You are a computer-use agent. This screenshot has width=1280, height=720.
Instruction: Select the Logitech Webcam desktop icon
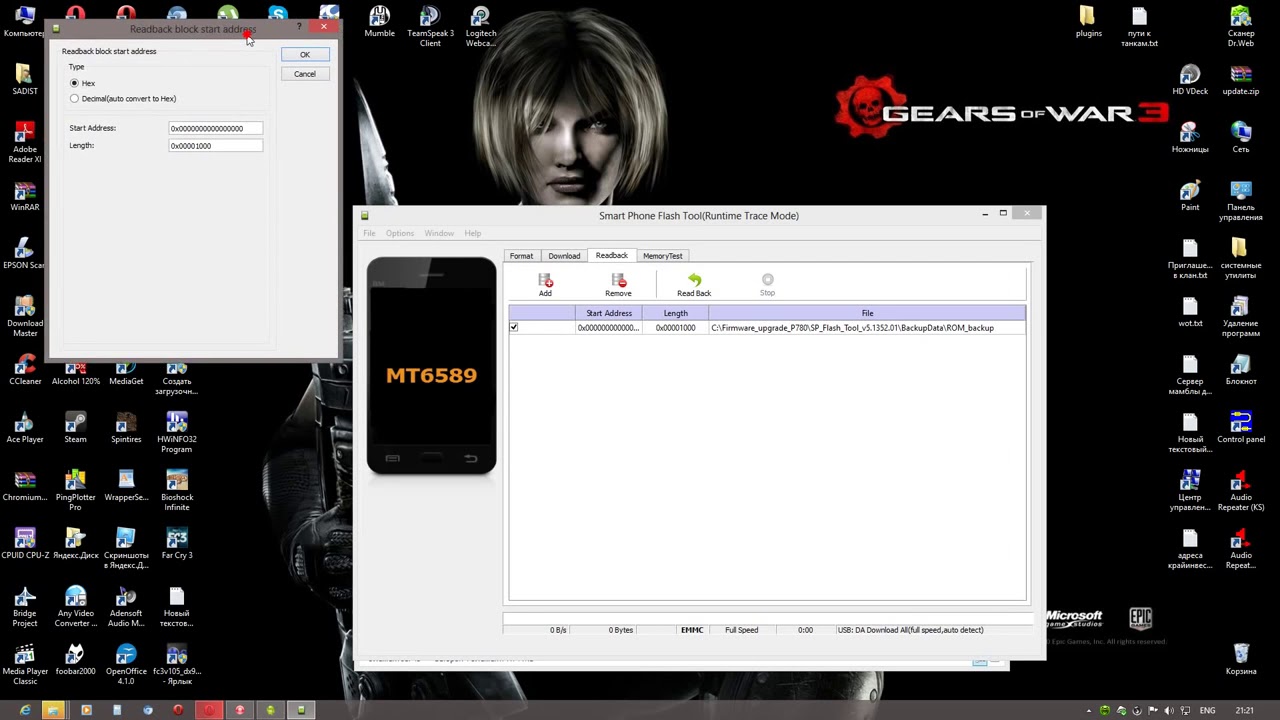pyautogui.click(x=481, y=26)
